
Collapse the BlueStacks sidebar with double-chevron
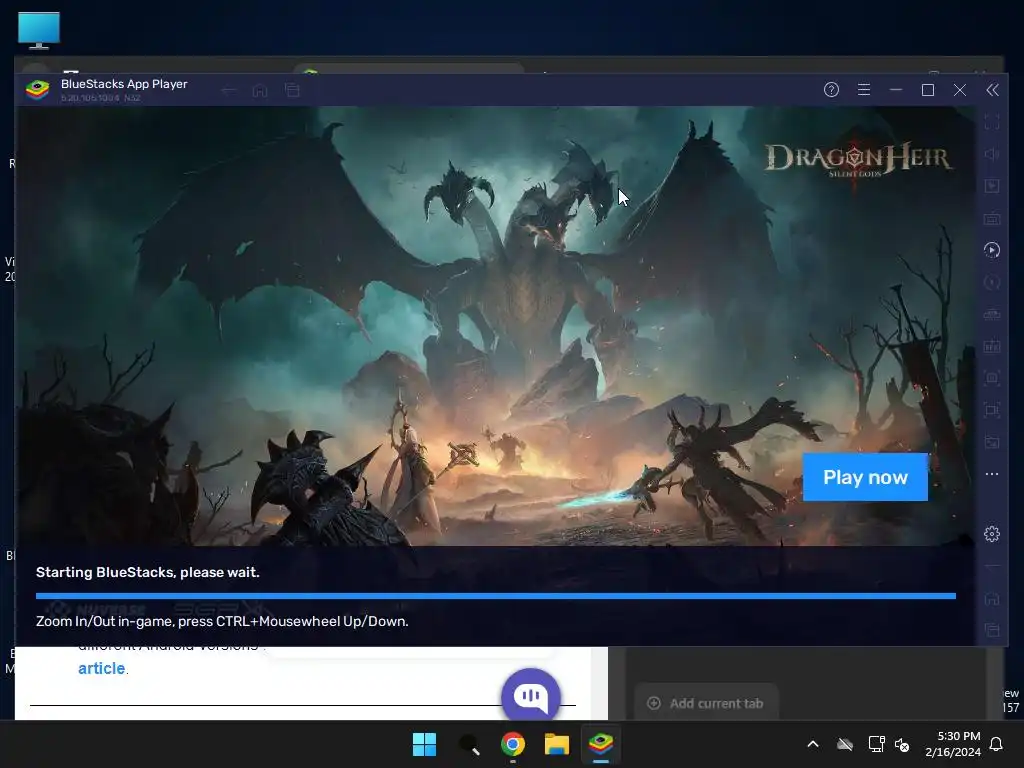pyautogui.click(x=992, y=90)
